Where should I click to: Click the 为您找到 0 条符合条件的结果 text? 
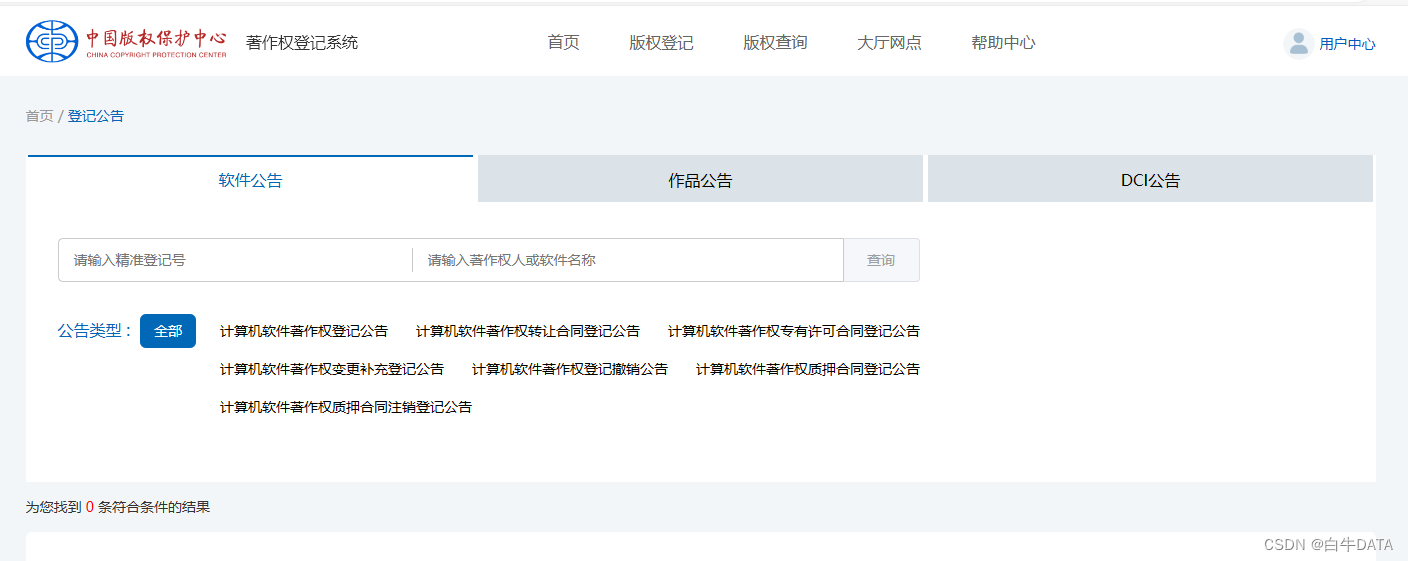coord(118,507)
